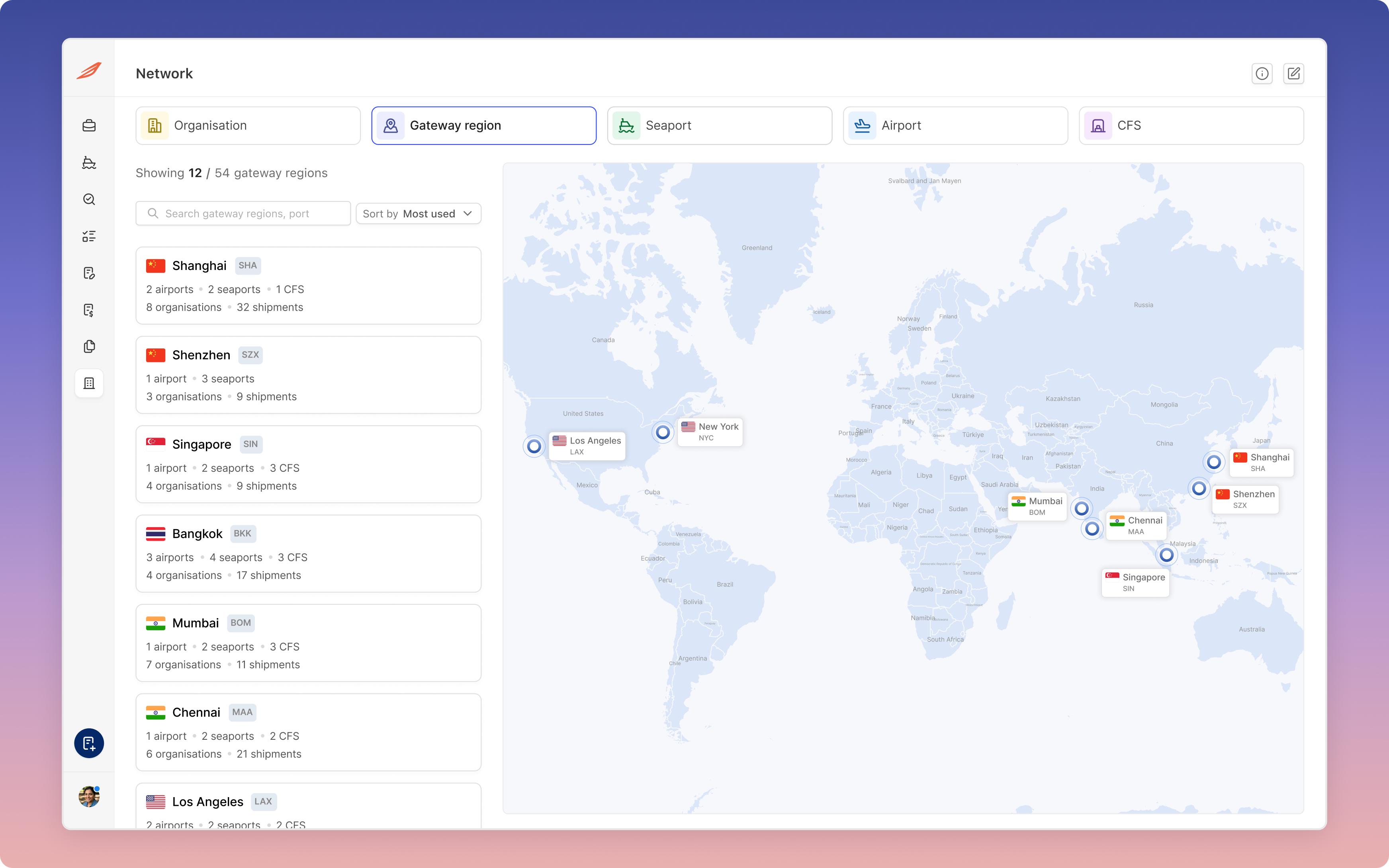Image resolution: width=1389 pixels, height=868 pixels.
Task: Click the info icon top right
Action: point(1262,74)
